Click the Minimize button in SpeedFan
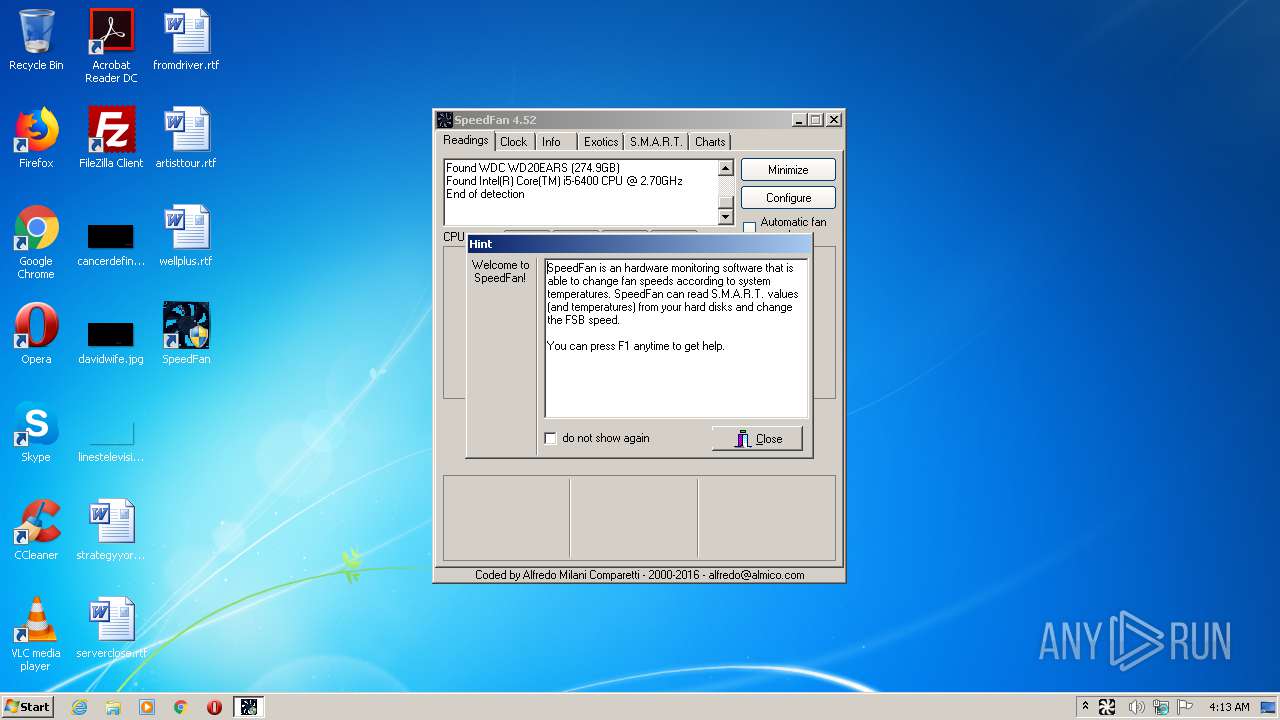Screen dimensions: 1280x720 (788, 170)
